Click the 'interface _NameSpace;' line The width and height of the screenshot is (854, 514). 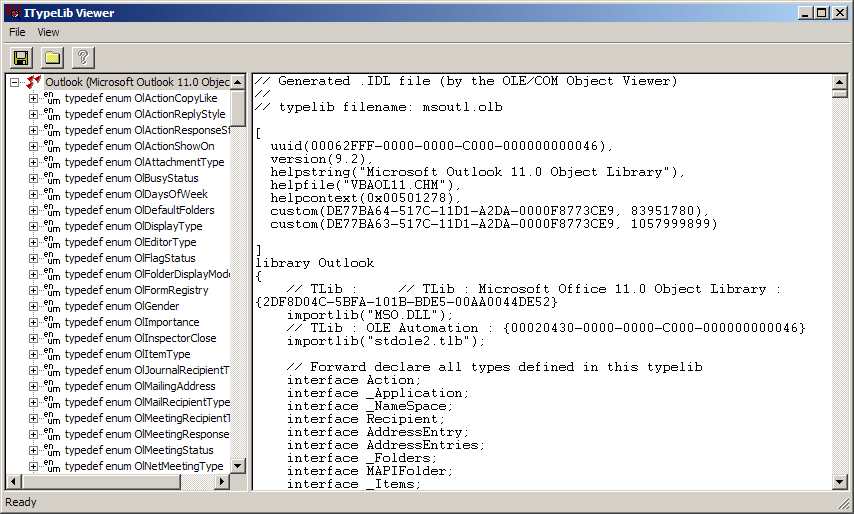coord(370,406)
